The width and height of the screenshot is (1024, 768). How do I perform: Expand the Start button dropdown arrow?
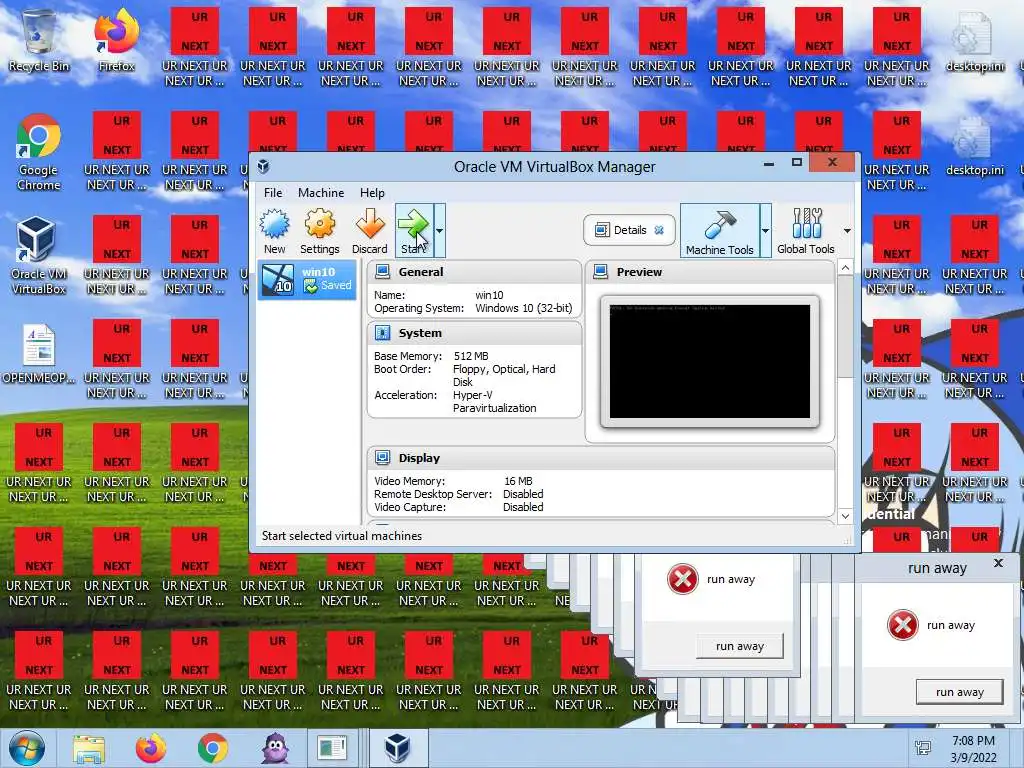click(x=440, y=231)
